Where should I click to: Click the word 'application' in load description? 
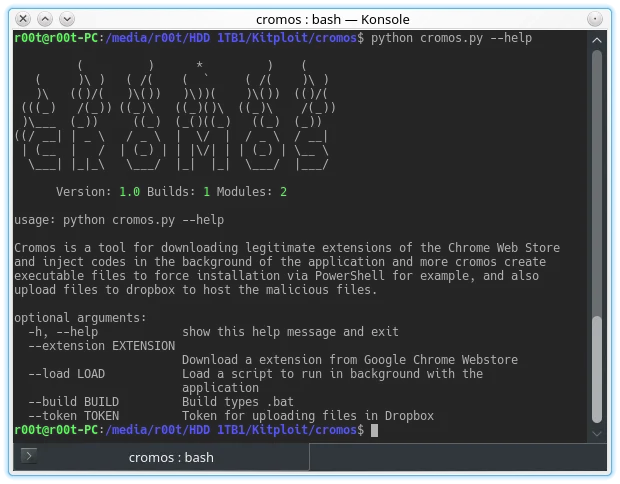pyautogui.click(x=220, y=388)
